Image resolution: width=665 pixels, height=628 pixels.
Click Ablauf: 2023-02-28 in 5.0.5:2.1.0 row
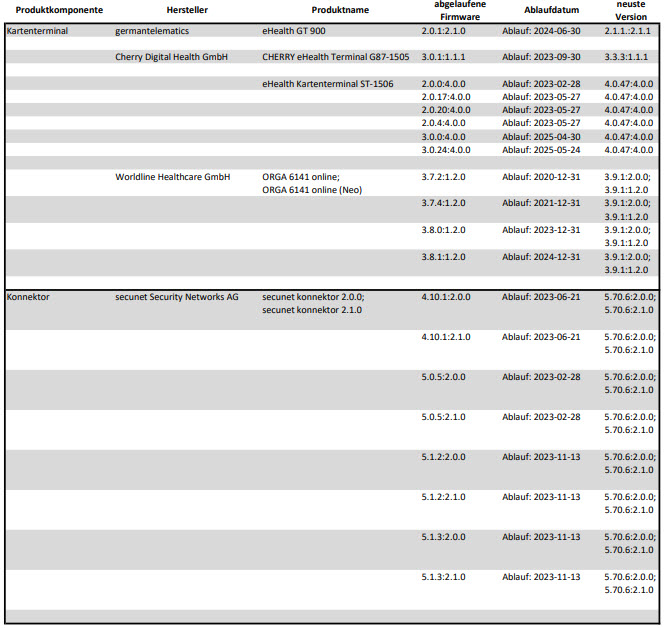point(541,417)
